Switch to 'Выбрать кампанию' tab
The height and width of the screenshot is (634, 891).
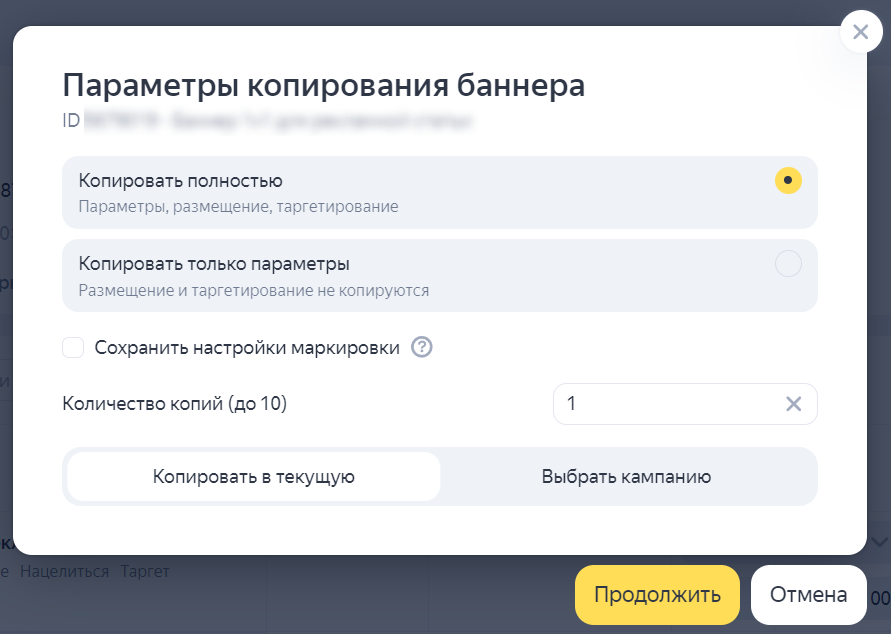point(626,477)
